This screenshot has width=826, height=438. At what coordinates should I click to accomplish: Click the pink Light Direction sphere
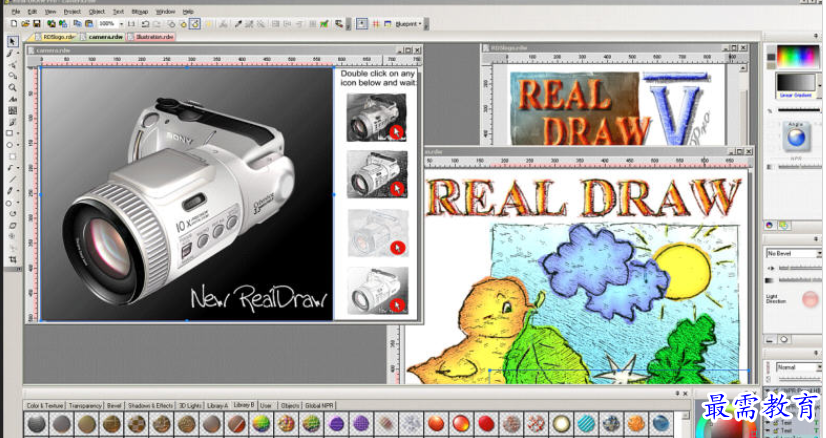(810, 299)
